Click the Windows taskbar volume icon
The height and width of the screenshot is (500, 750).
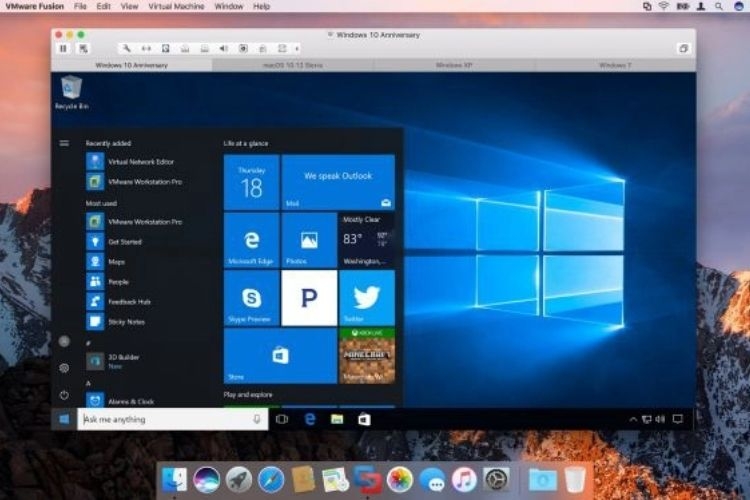(x=660, y=419)
